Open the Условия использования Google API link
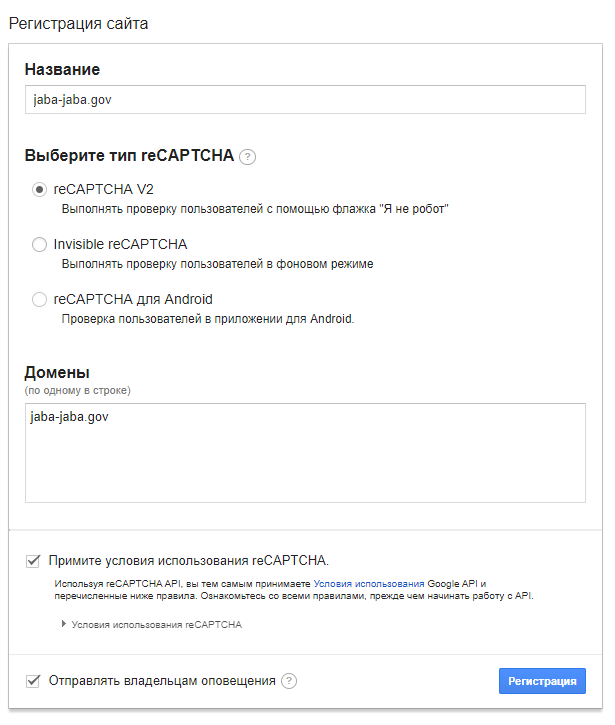 coord(369,583)
